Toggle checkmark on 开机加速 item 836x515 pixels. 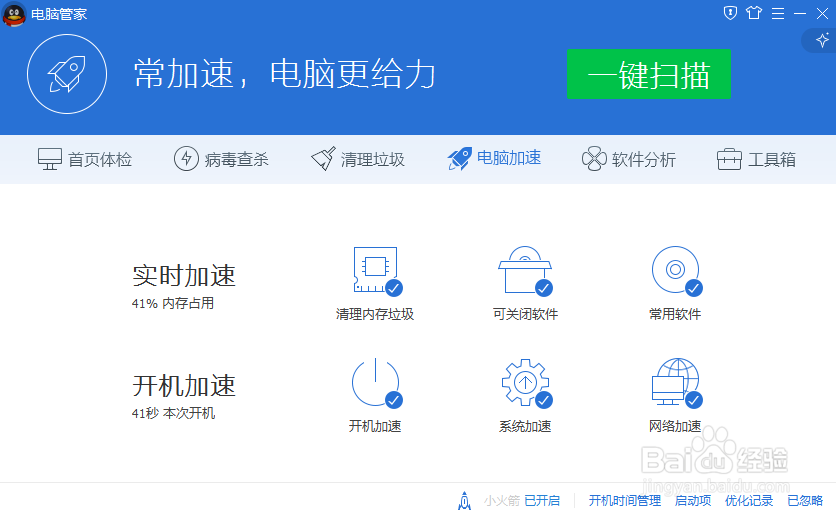394,400
